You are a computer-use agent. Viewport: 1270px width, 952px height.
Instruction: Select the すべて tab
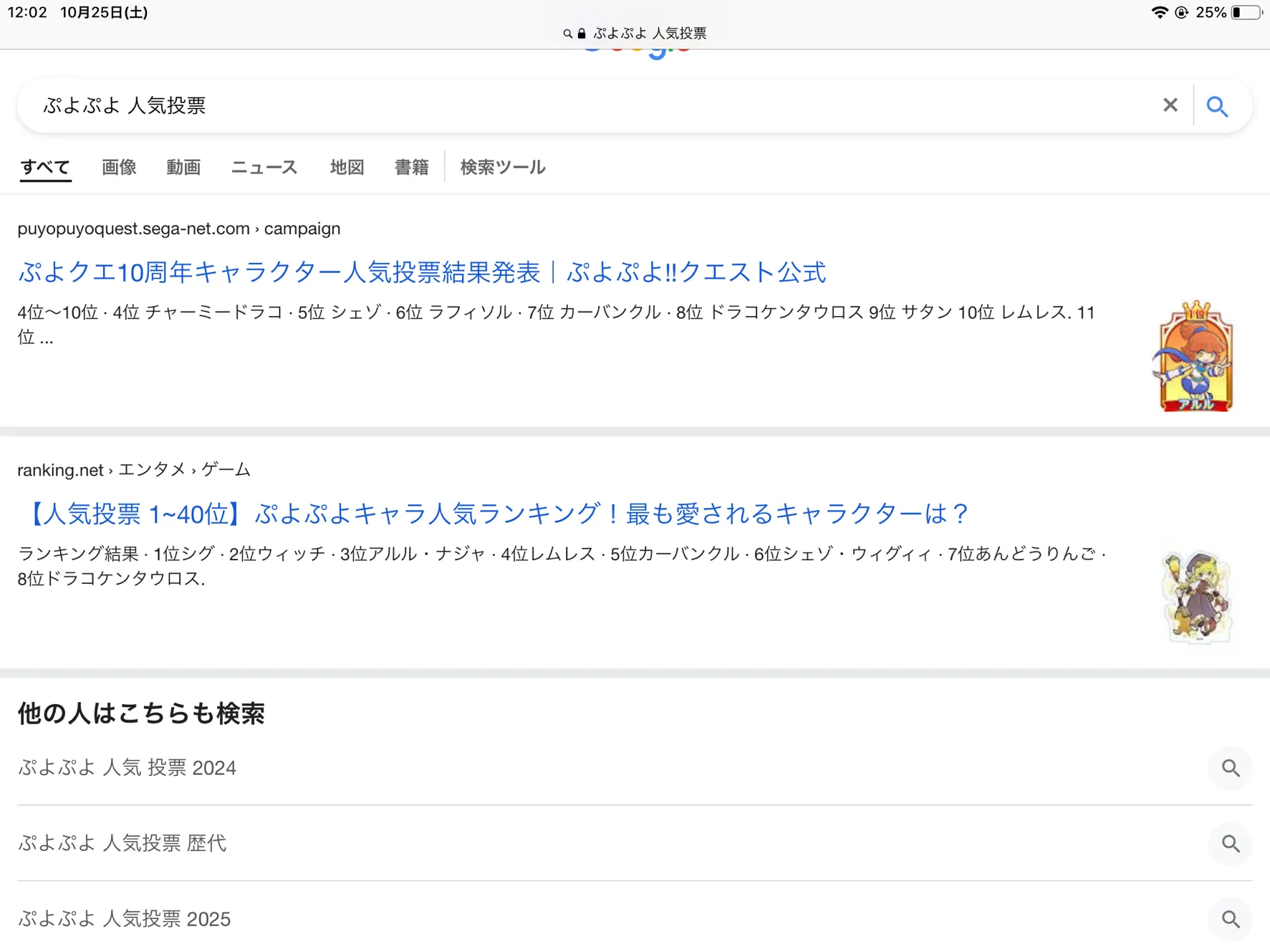pos(45,167)
